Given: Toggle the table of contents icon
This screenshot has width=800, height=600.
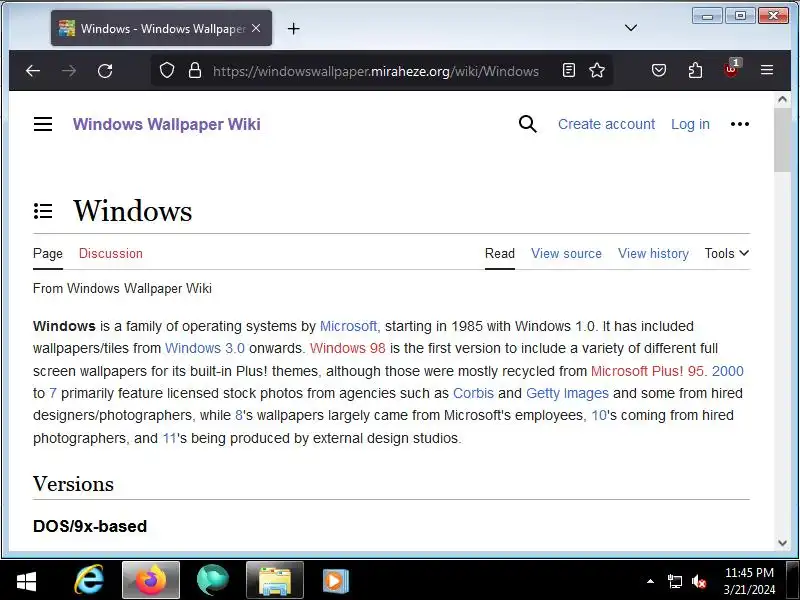Looking at the screenshot, I should [43, 211].
